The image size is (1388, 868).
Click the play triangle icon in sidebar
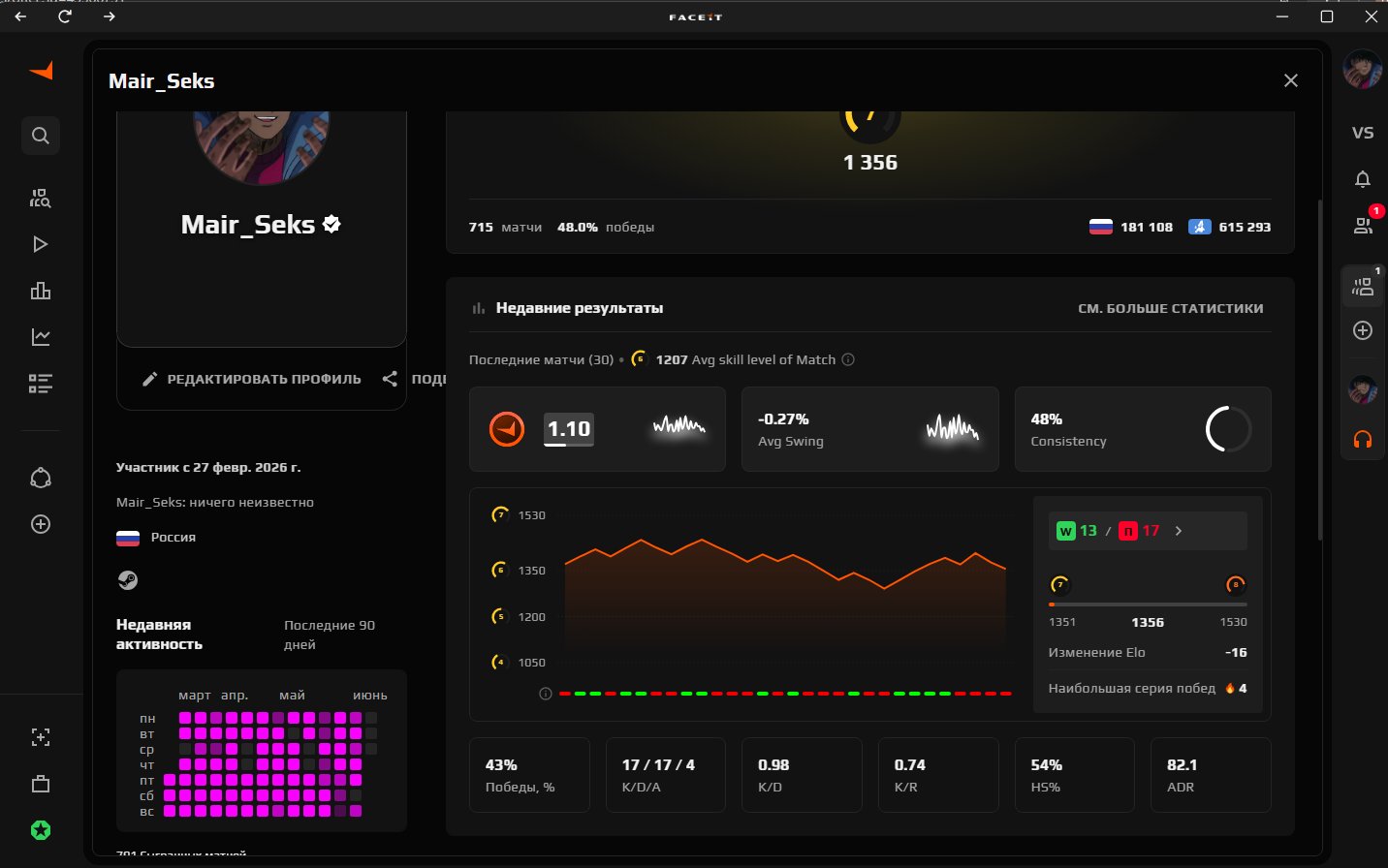point(41,244)
